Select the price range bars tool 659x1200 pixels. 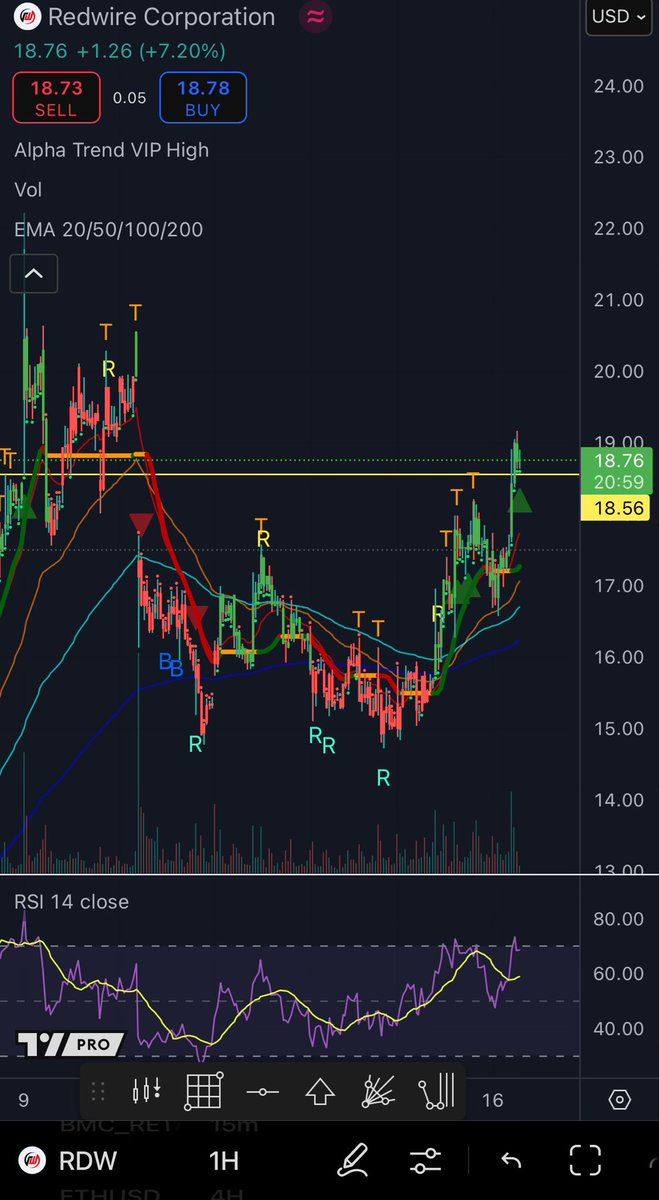pyautogui.click(x=436, y=1091)
